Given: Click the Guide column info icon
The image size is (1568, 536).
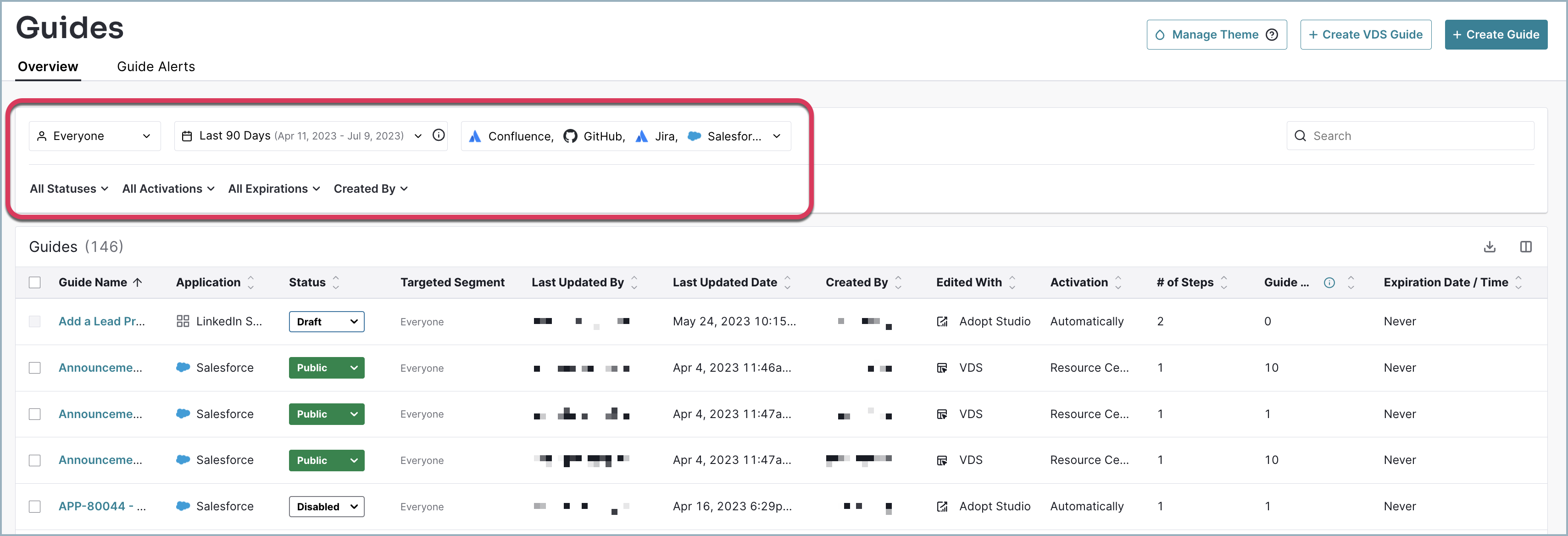Looking at the screenshot, I should 1329,283.
